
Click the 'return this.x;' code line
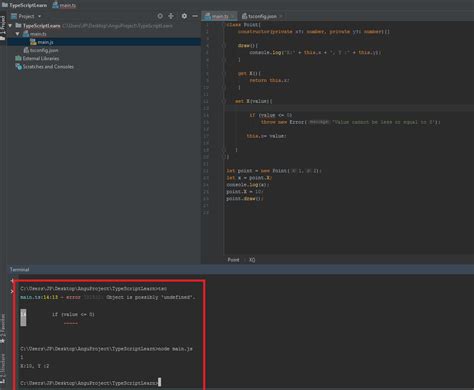pos(269,80)
